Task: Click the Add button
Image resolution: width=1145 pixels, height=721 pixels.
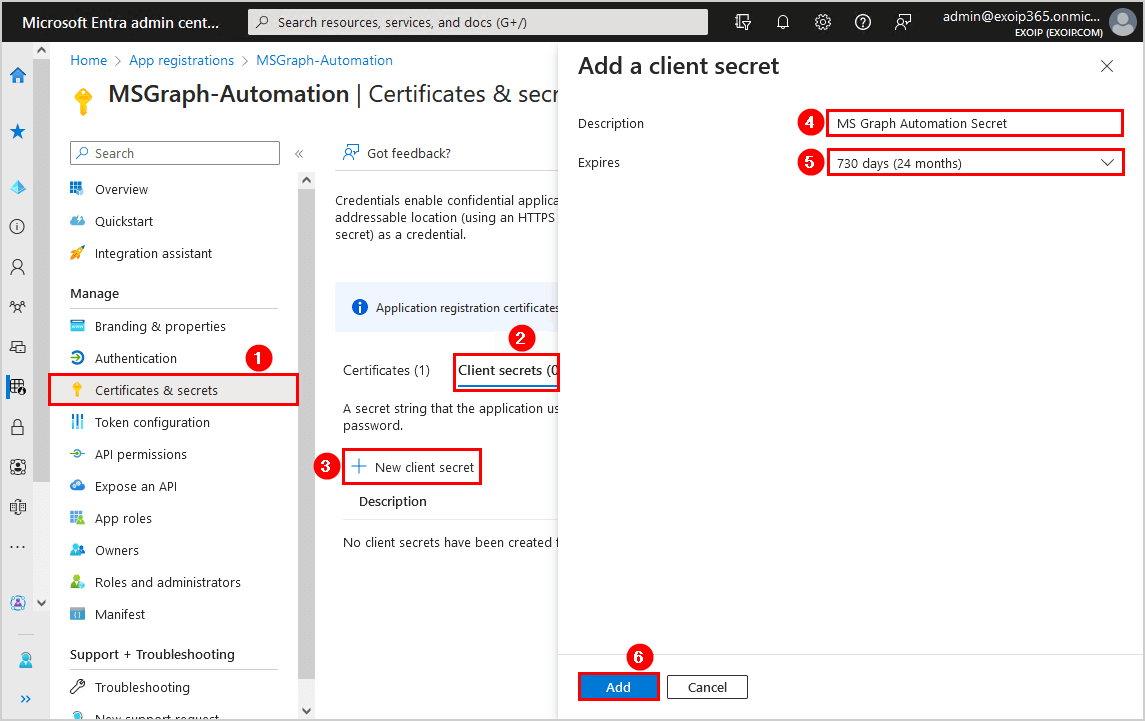Action: click(619, 687)
